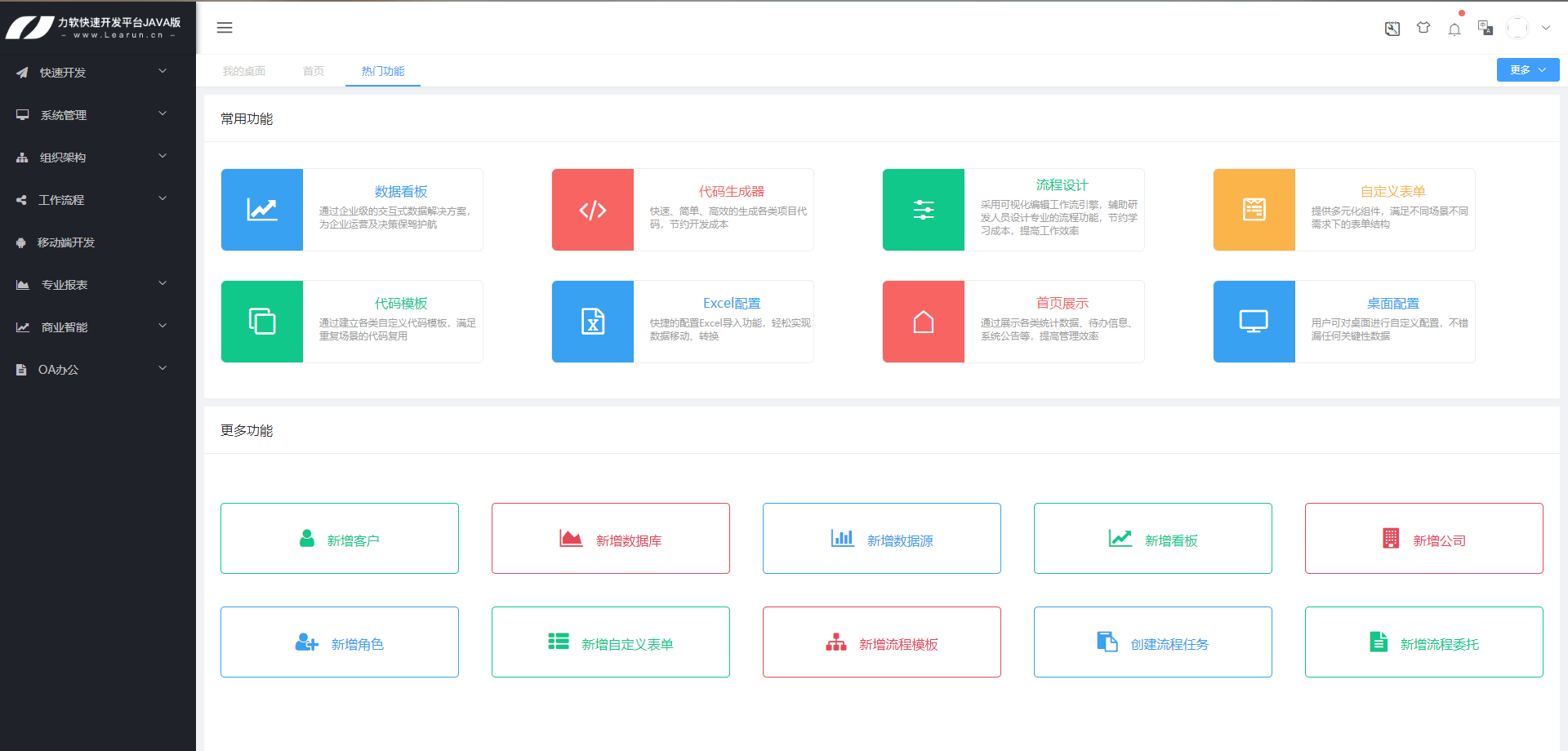This screenshot has width=1568, height=751.
Task: Toggle the hamburger sidebar collapse icon
Action: (225, 28)
